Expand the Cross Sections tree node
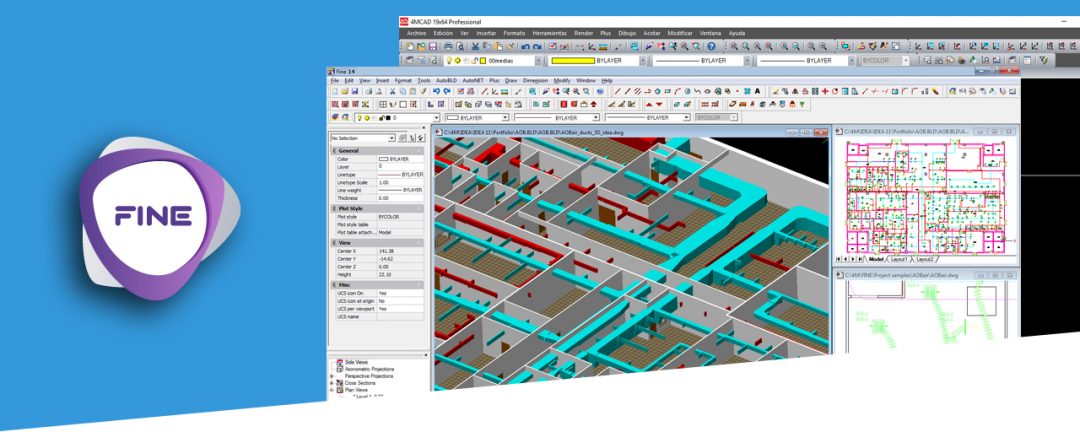Image resolution: width=1080 pixels, height=432 pixels. (x=331, y=383)
